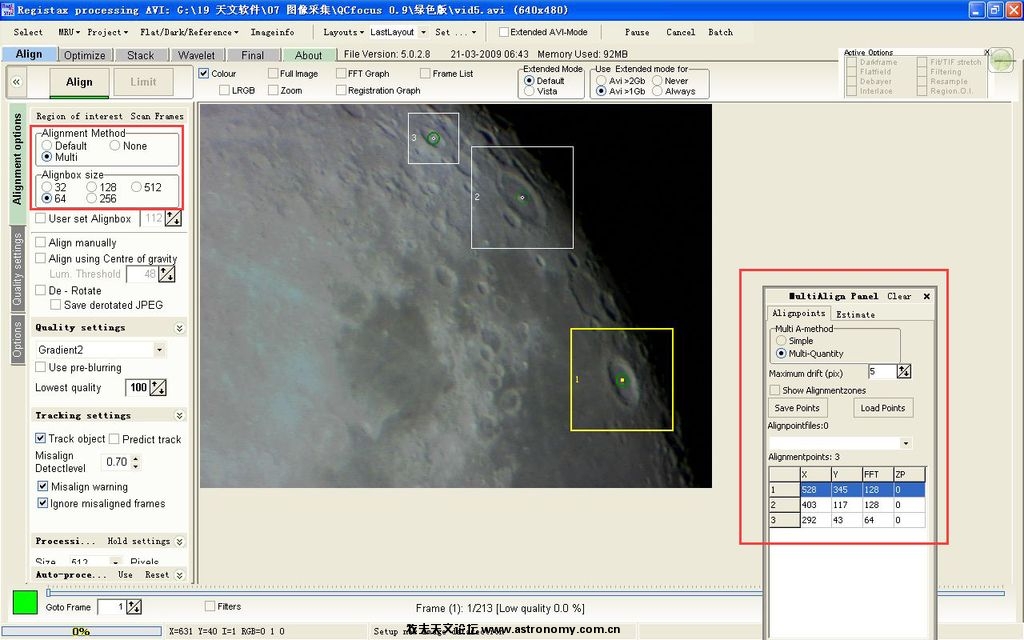Click the Goto Frame input field

click(111, 607)
